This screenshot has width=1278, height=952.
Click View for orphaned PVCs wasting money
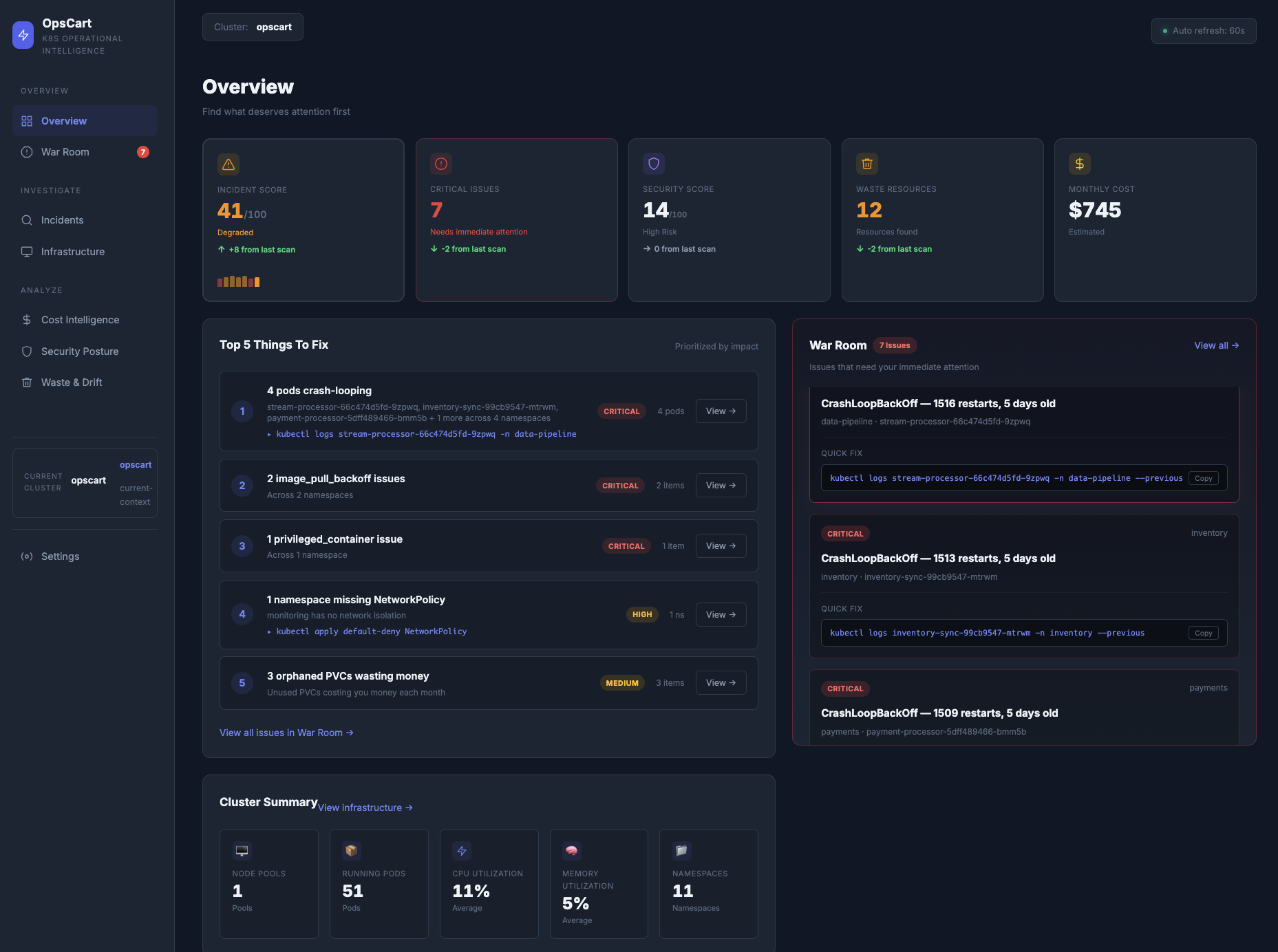pos(721,683)
